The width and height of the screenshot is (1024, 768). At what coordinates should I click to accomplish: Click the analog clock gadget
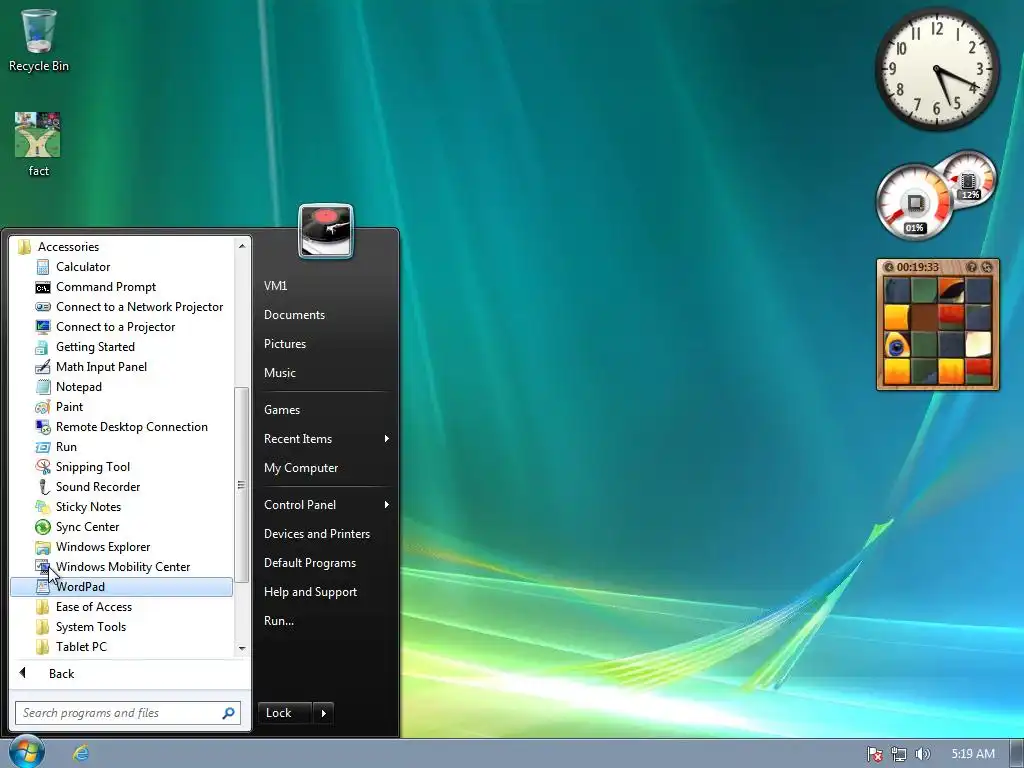point(937,69)
